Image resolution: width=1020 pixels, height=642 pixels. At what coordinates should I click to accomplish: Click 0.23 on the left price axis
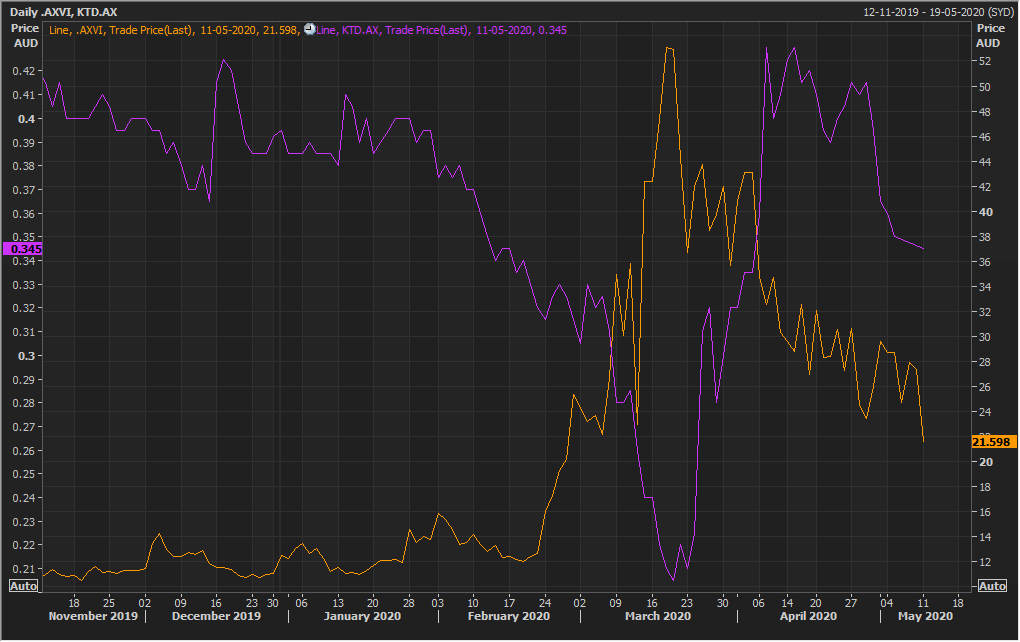pyautogui.click(x=23, y=522)
